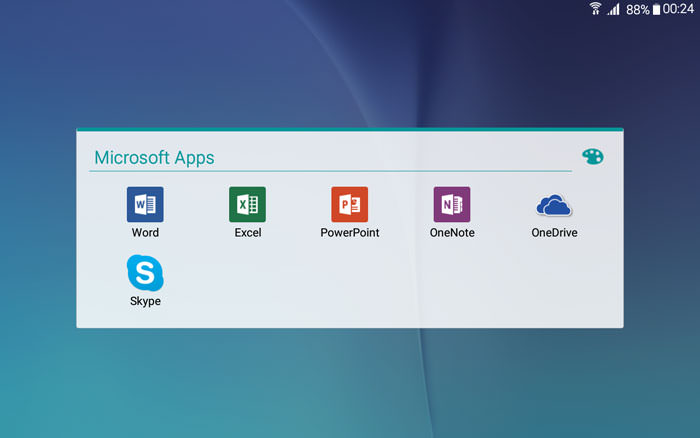Rename folder via Microsoft Apps title
The width and height of the screenshot is (700, 438).
[x=154, y=158]
